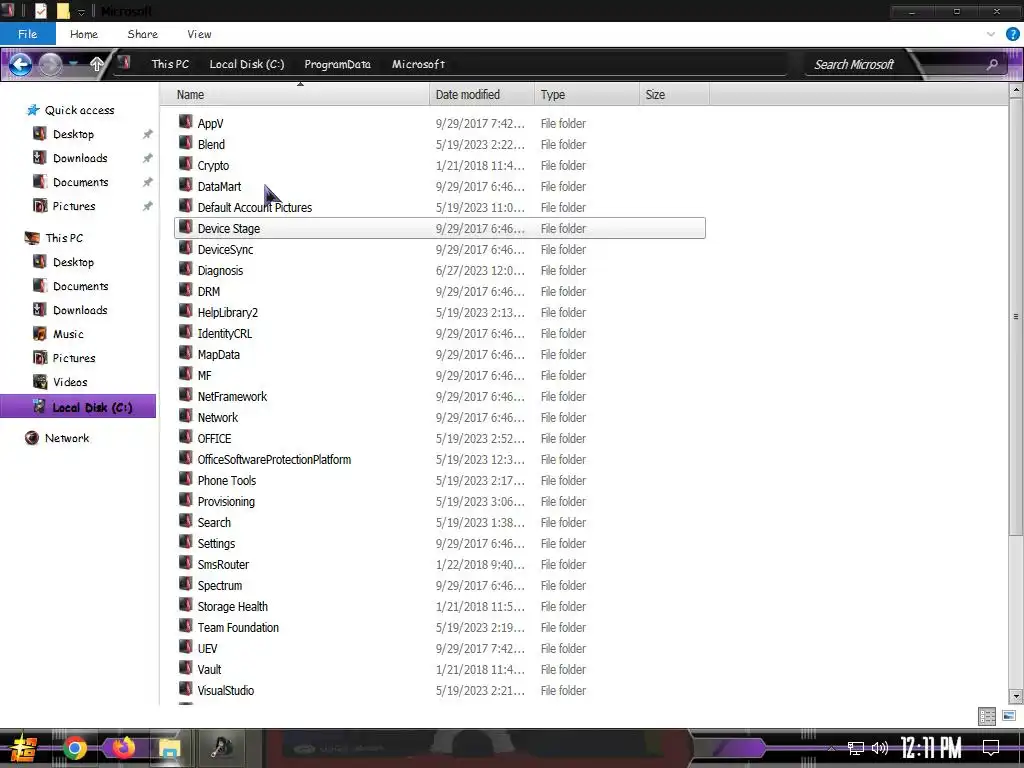Click the Diagnosis folder icon
Image resolution: width=1024 pixels, height=768 pixels.
185,269
